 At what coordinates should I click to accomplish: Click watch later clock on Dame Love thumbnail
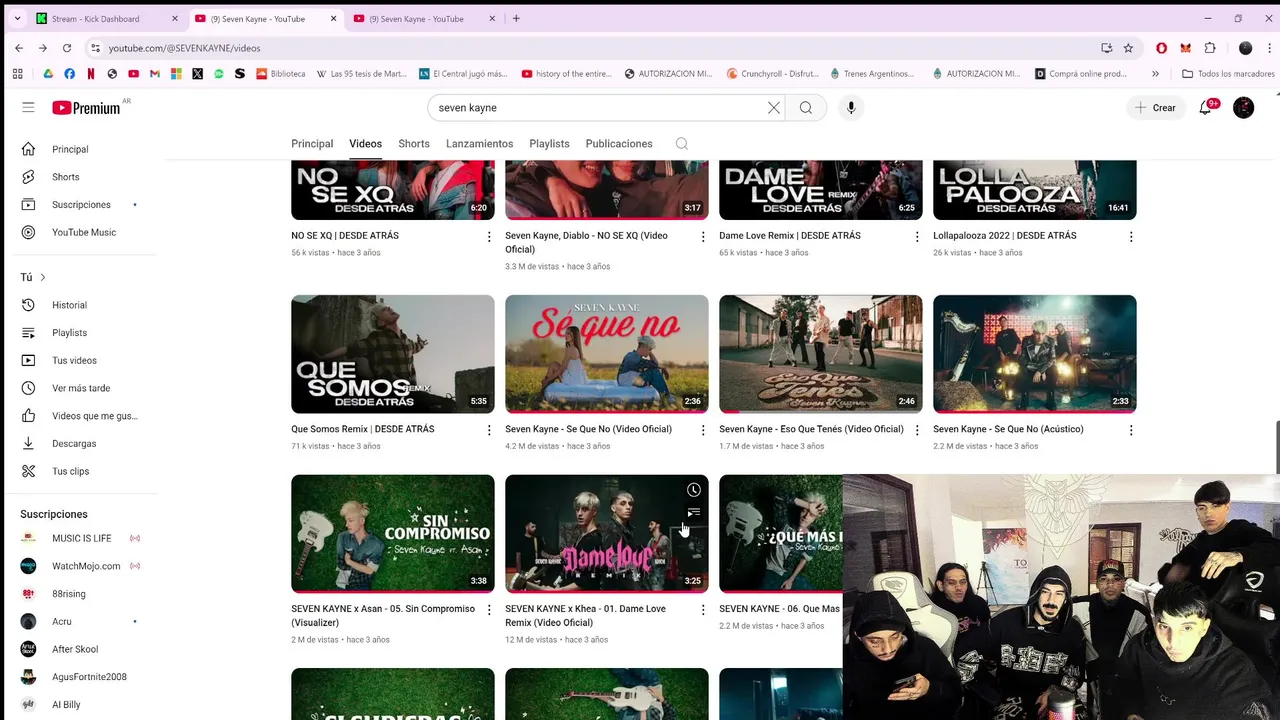coord(693,490)
